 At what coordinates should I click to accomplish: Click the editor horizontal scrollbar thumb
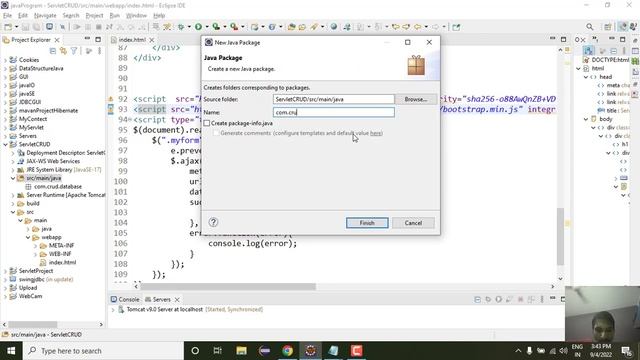pyautogui.click(x=228, y=287)
